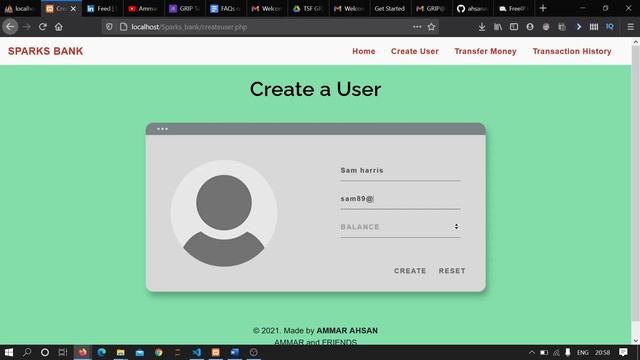Open Visual Studio Code from taskbar

(197, 352)
